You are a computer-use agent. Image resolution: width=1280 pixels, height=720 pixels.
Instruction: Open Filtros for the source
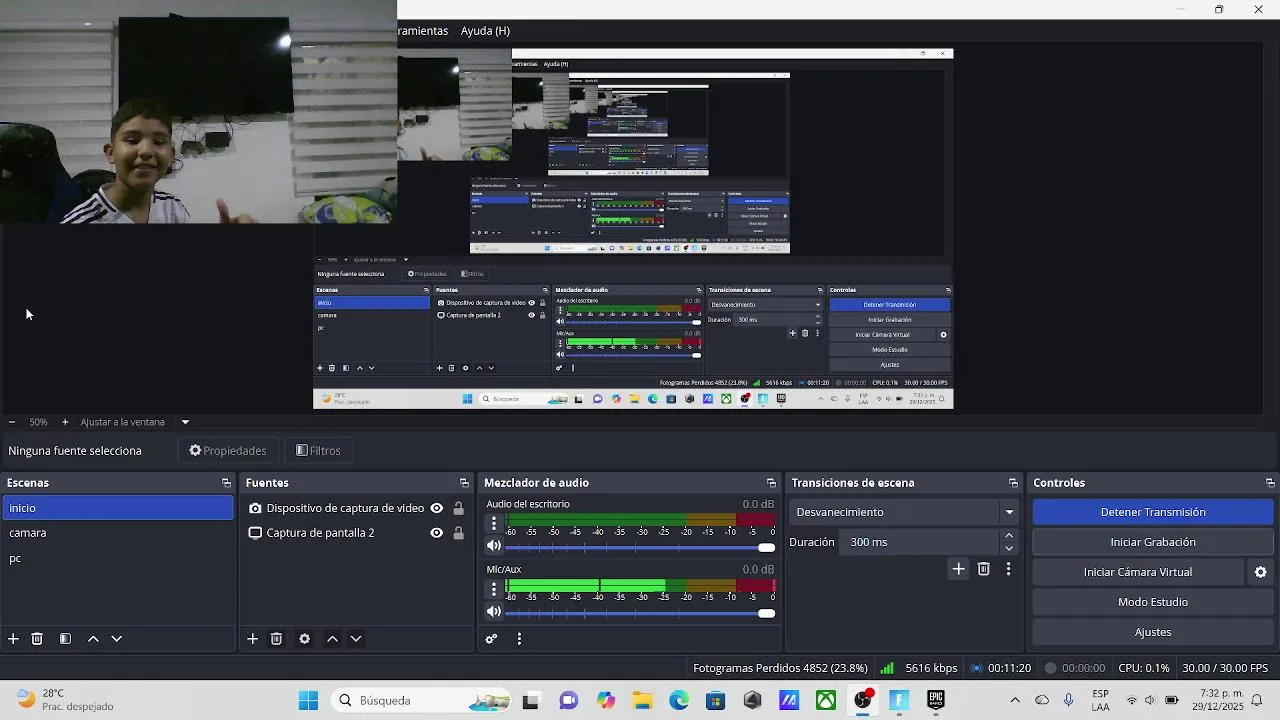(318, 451)
